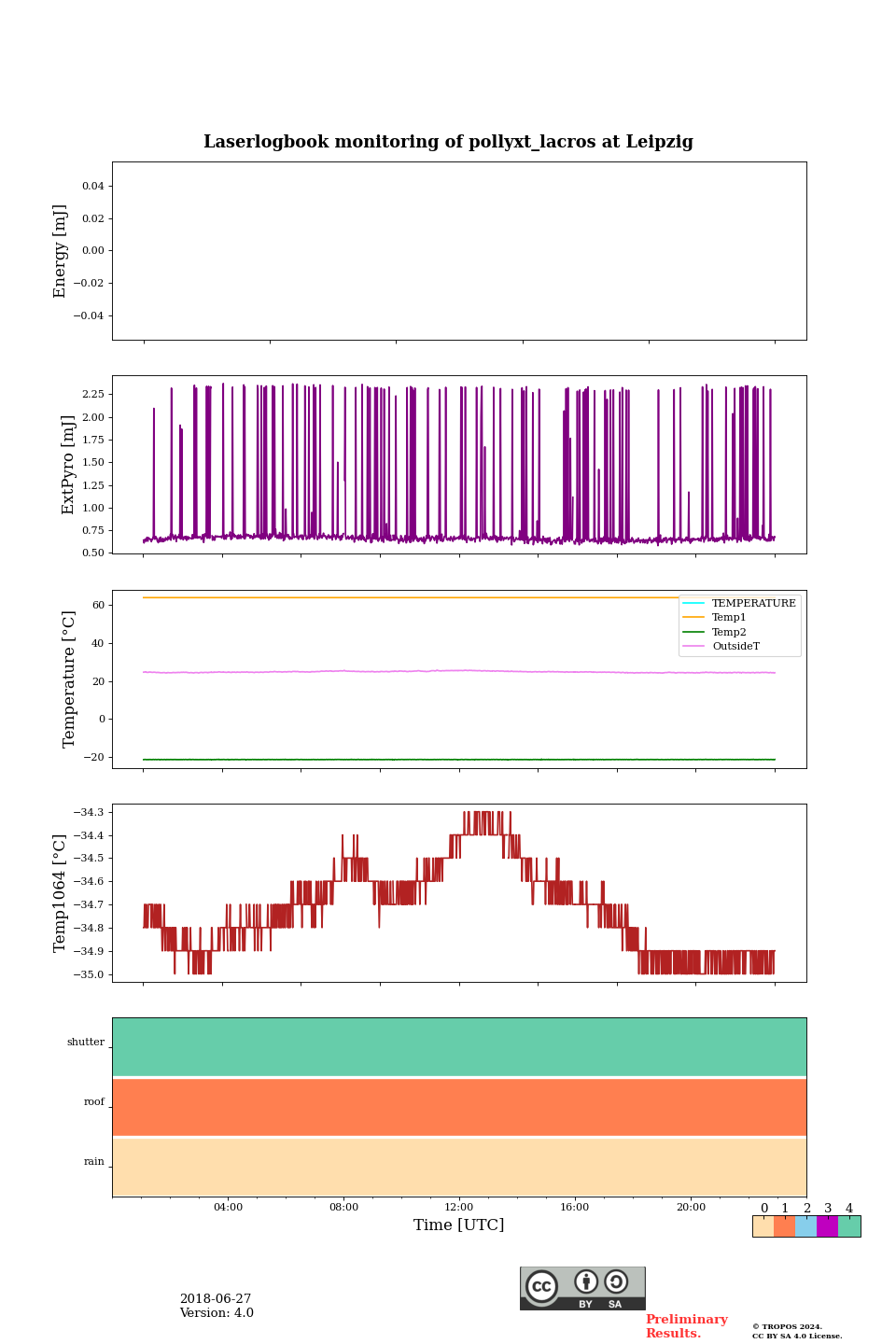Click the orange roof status band

tap(459, 1107)
